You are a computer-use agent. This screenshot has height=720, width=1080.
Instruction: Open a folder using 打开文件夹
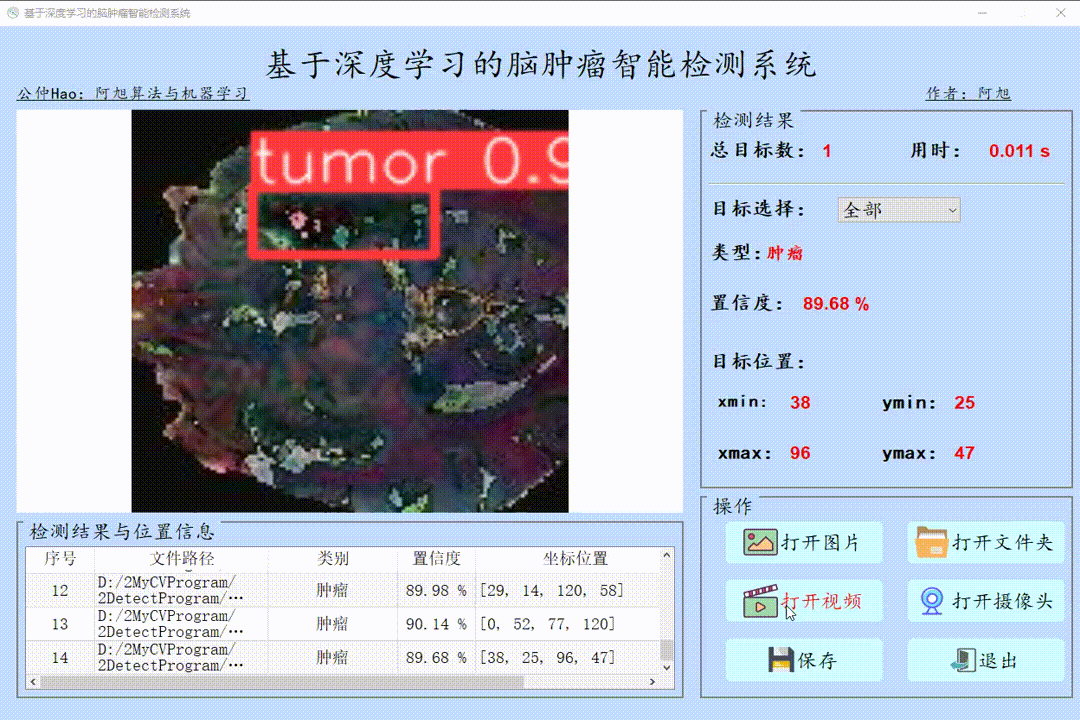coord(985,541)
